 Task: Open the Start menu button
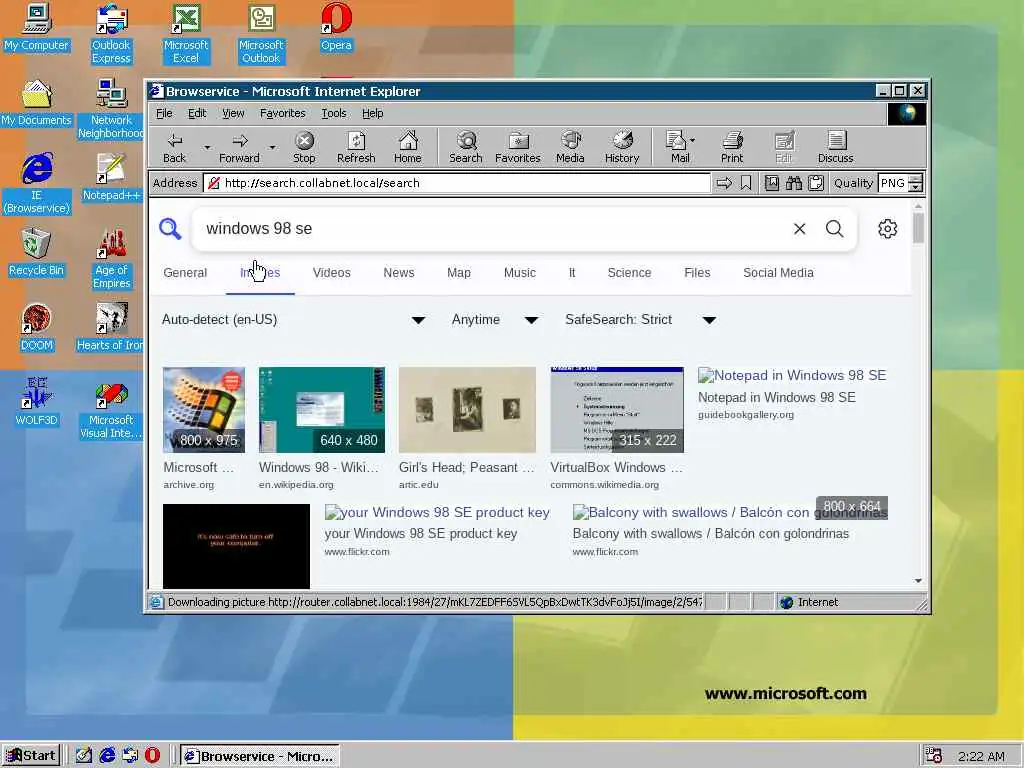(x=31, y=756)
